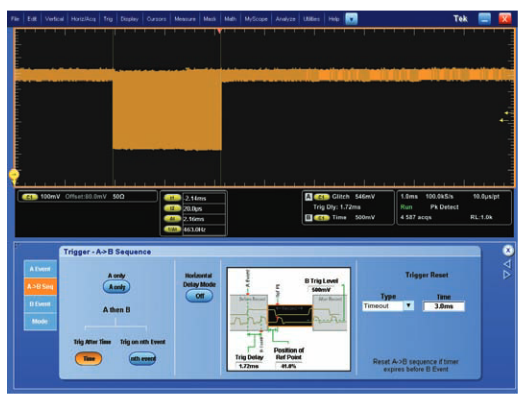Click the lower triangle arrow beside panel
Image resolution: width=525 pixels, height=397 pixels.
(507, 275)
